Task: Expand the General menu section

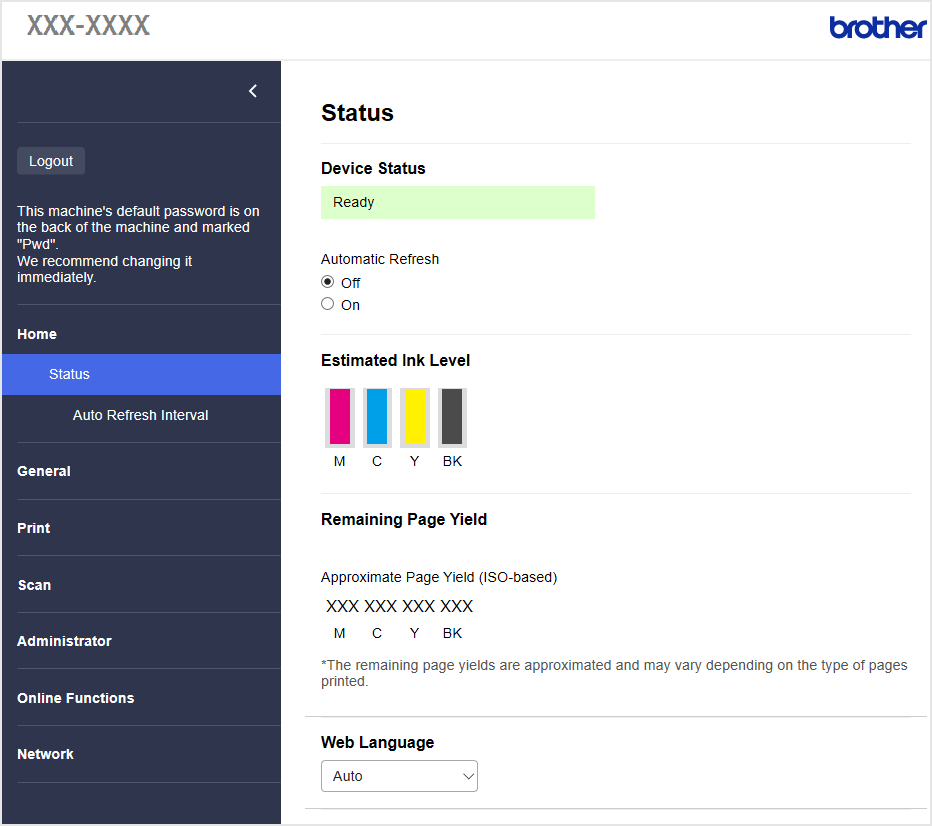Action: 44,471
